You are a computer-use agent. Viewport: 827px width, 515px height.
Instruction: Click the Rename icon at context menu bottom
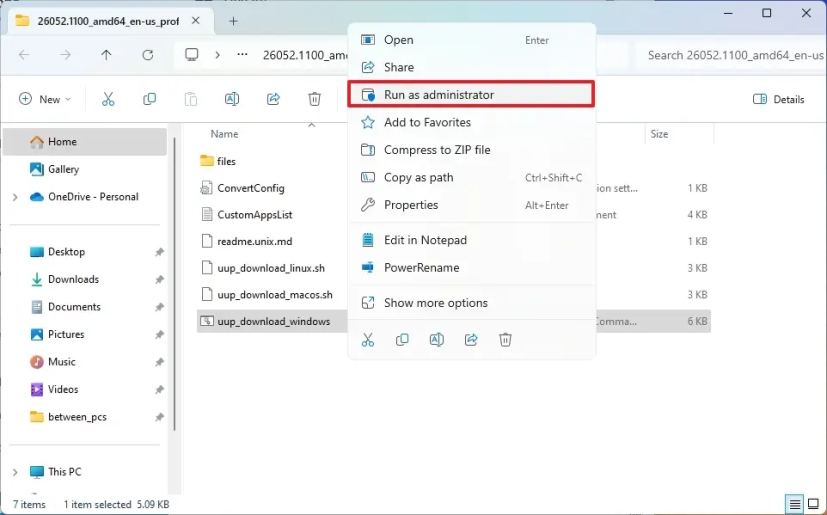(436, 339)
